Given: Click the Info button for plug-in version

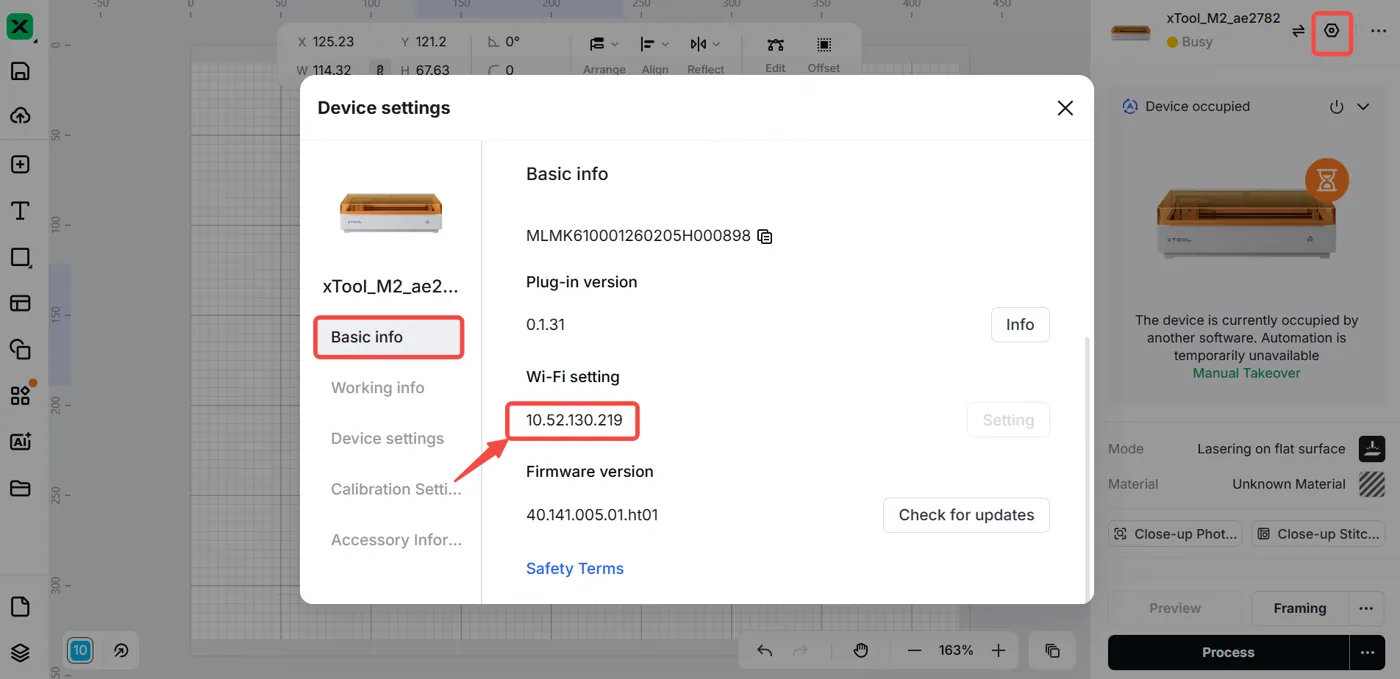Looking at the screenshot, I should click(1020, 325).
